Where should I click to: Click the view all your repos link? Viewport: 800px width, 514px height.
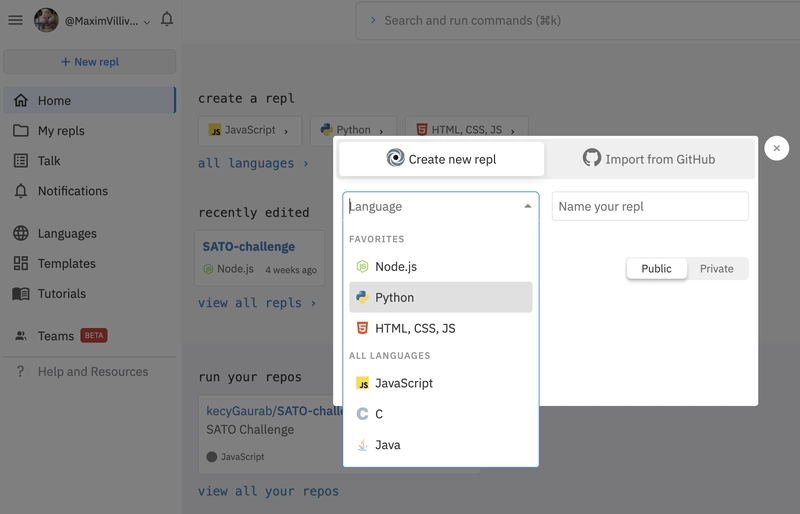click(268, 491)
